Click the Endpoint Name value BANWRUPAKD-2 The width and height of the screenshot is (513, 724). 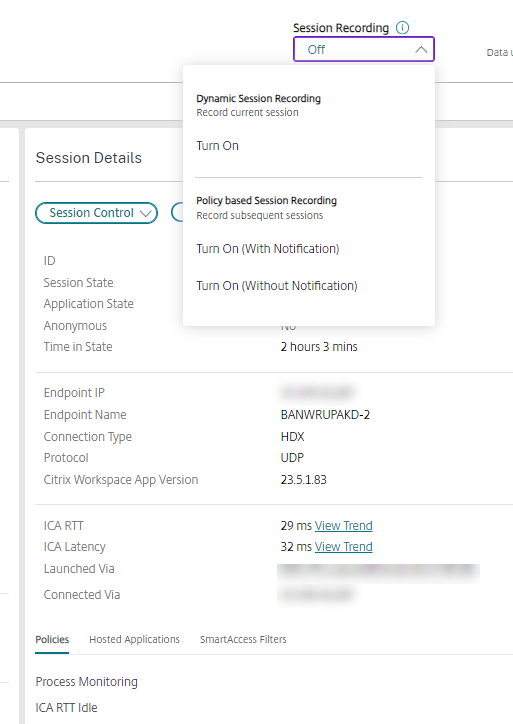coord(325,415)
